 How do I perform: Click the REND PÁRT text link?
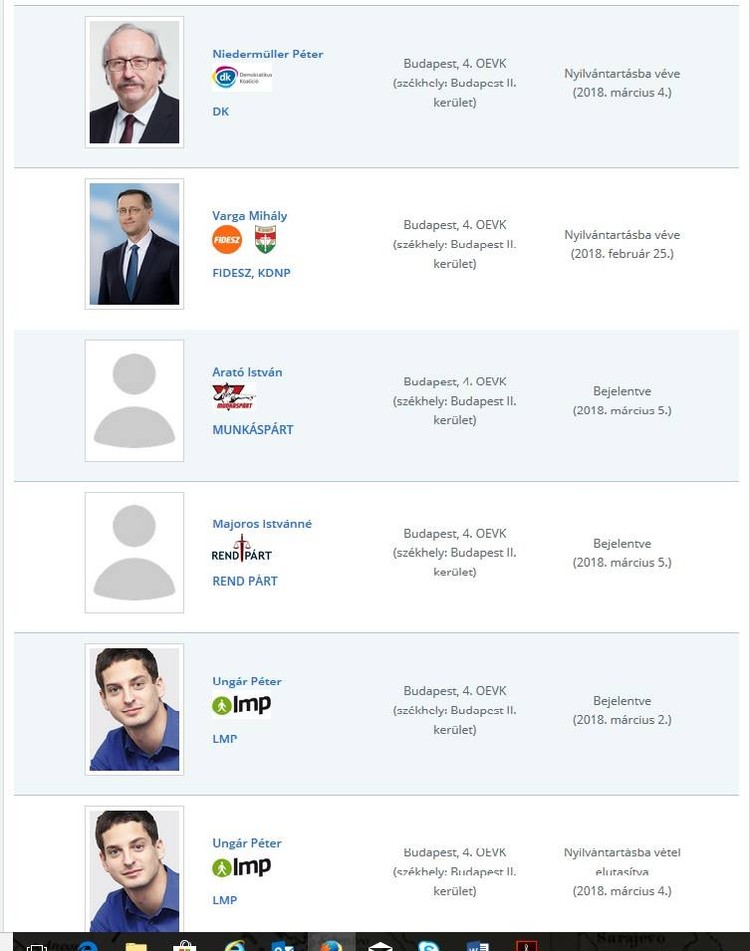245,581
